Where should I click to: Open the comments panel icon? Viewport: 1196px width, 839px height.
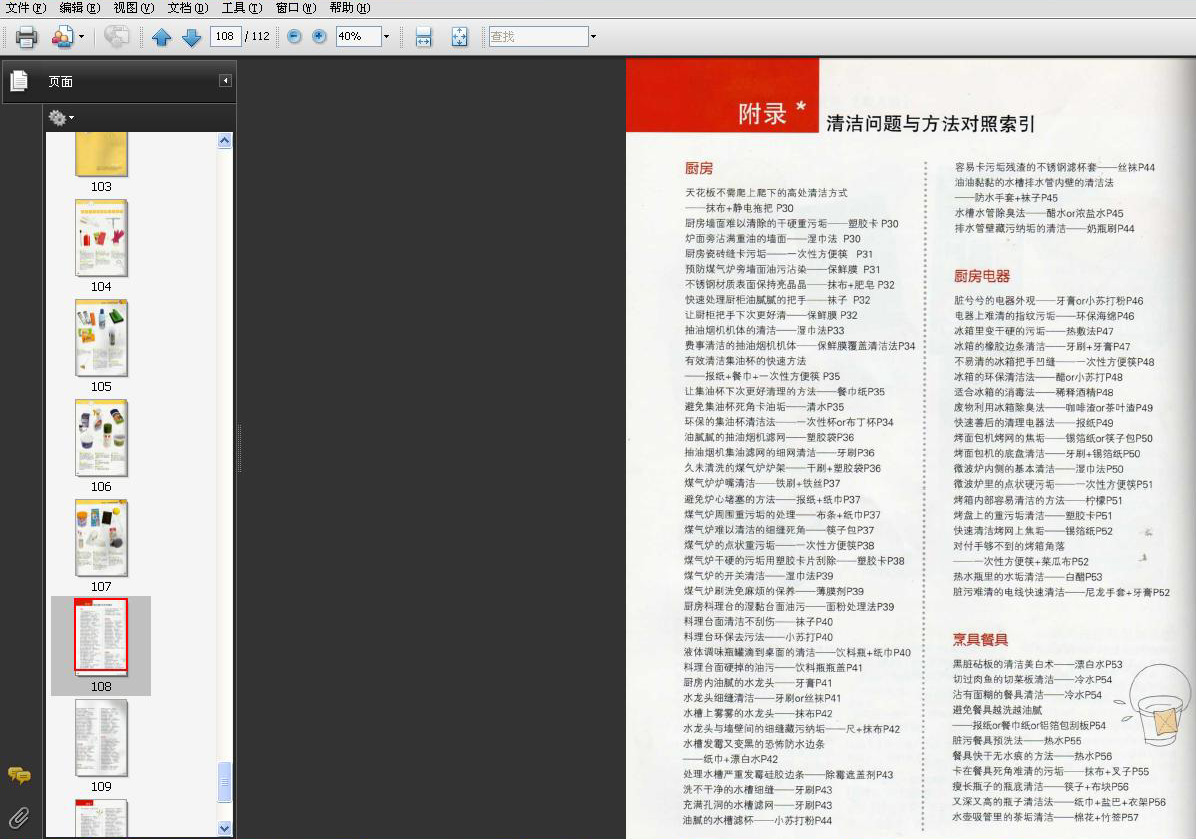19,776
